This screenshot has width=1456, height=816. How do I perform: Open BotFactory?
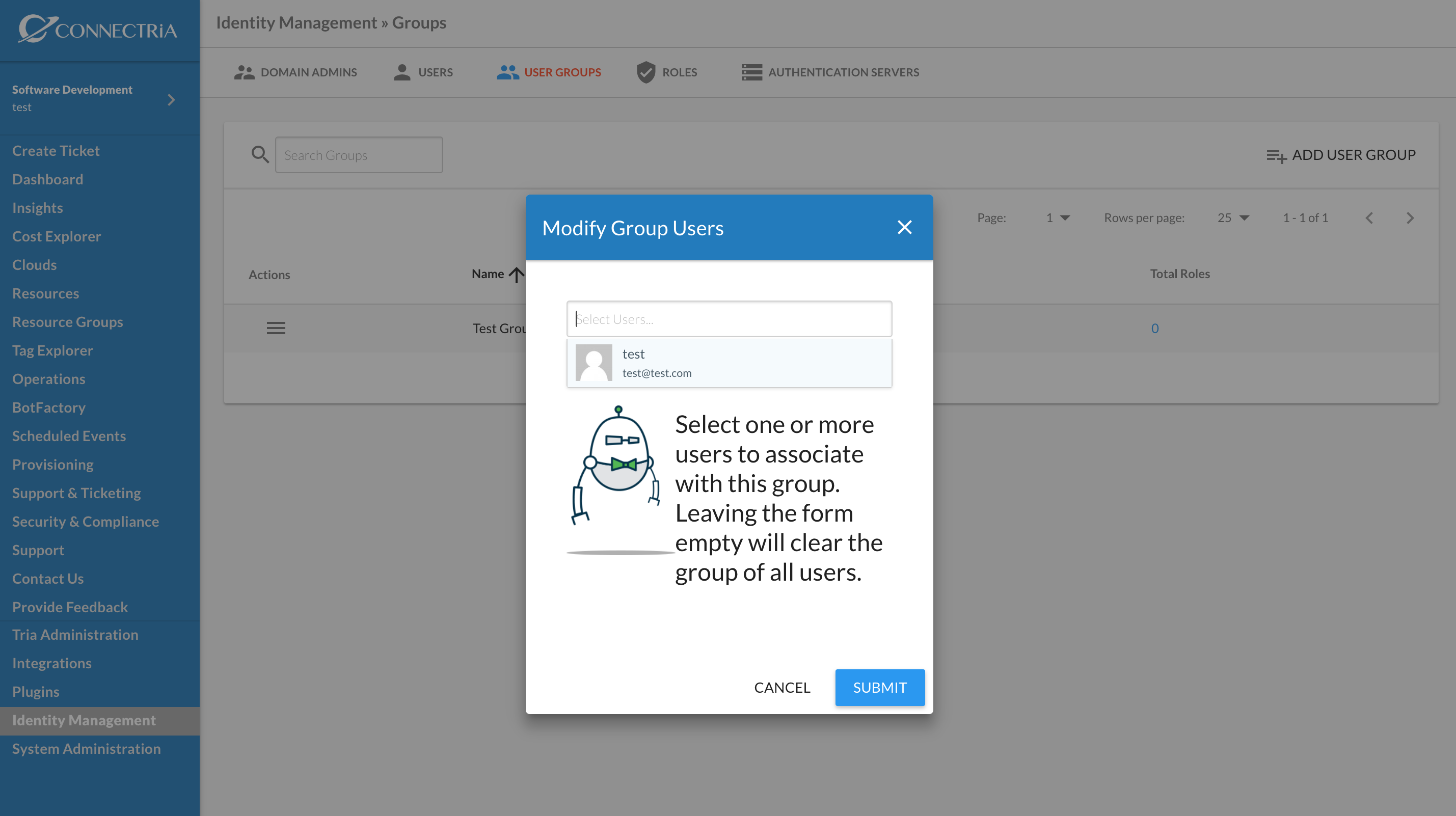pyautogui.click(x=48, y=407)
